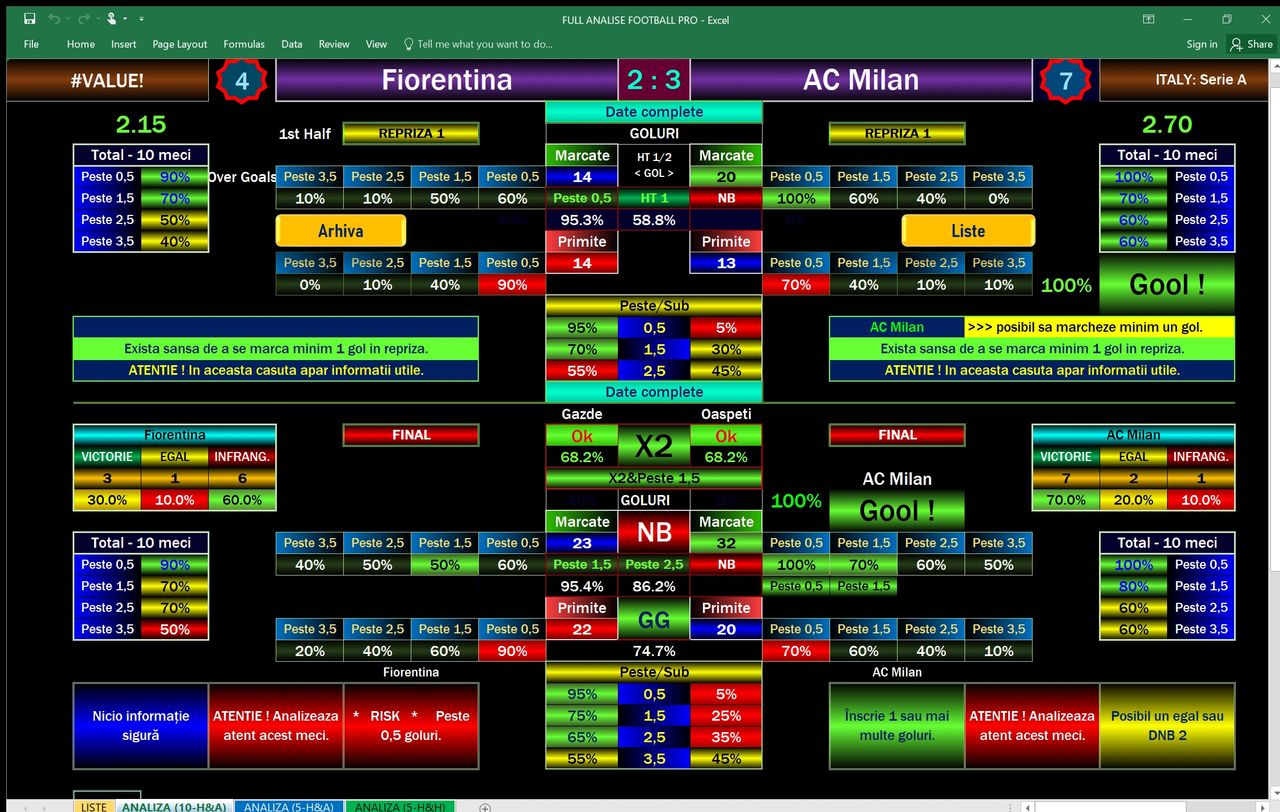1280x812 pixels.
Task: Open the Data ribbon tab
Action: [x=292, y=44]
